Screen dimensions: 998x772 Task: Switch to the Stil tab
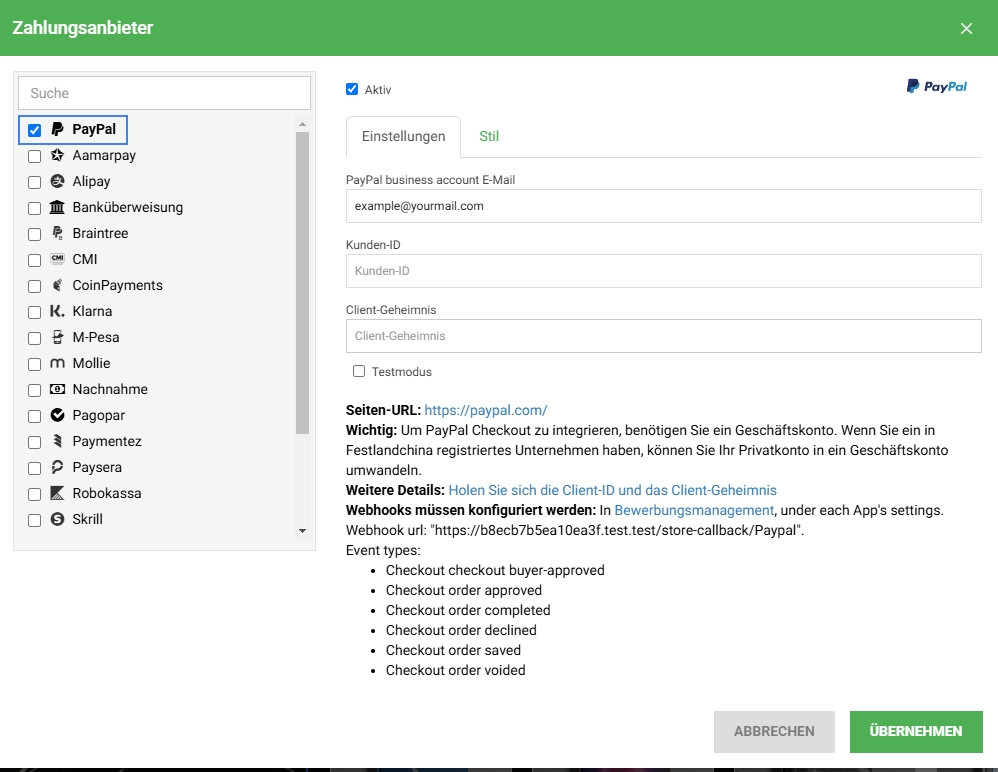coord(489,137)
